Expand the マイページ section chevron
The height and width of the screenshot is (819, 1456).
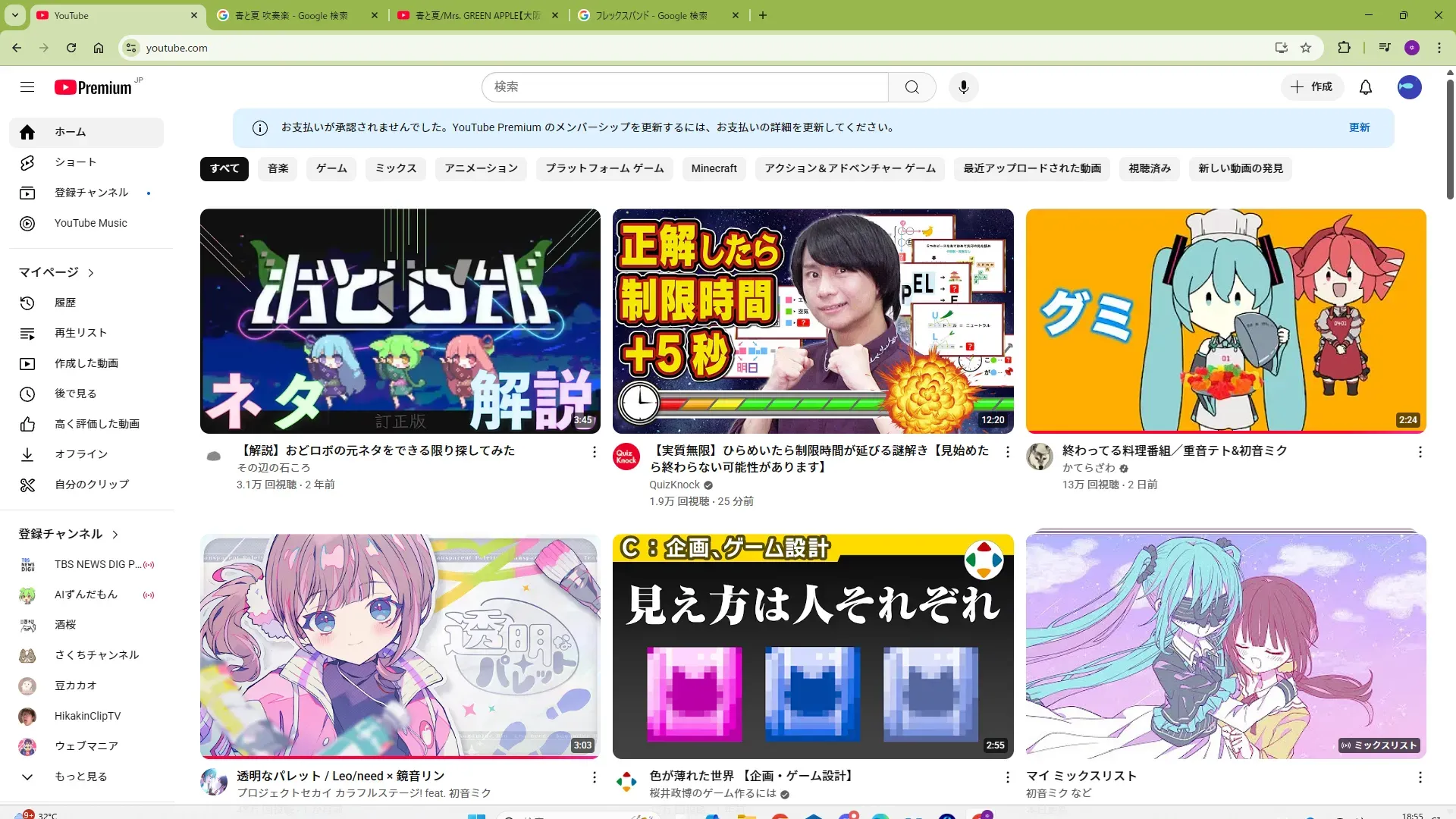(91, 272)
